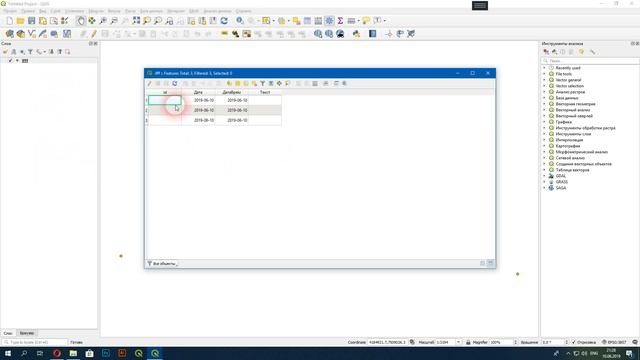Viewport: 640px width, 360px height.
Task: Reload the attribute table
Action: pos(175,83)
